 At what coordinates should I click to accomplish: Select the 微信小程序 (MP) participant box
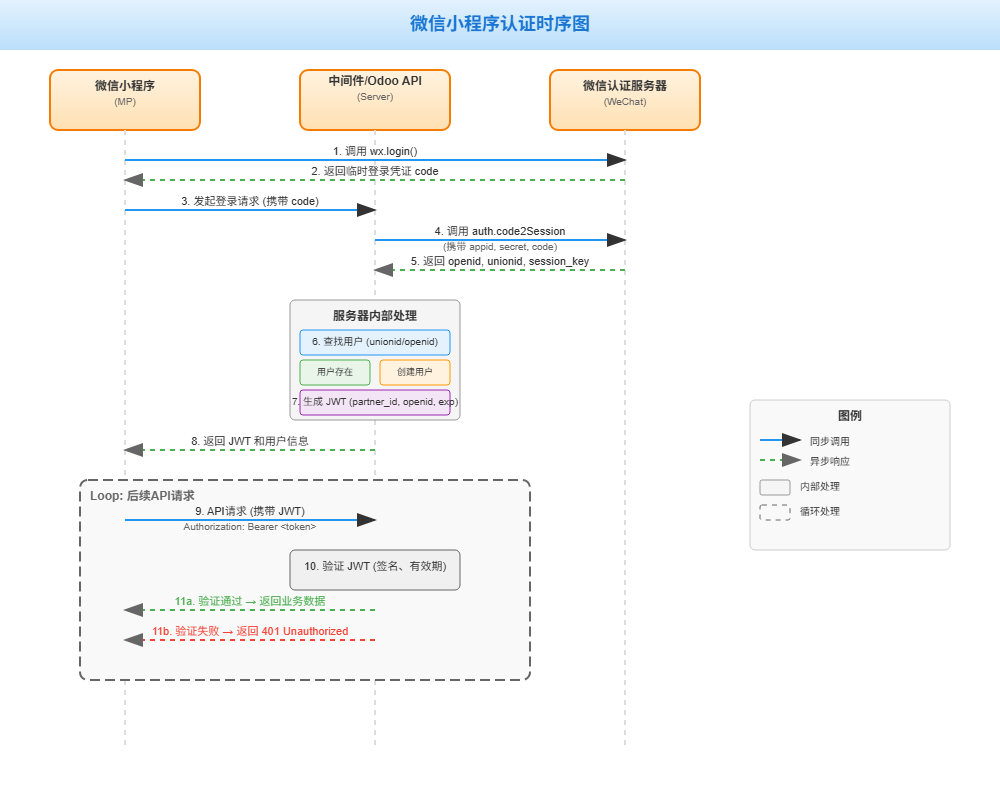pyautogui.click(x=125, y=100)
